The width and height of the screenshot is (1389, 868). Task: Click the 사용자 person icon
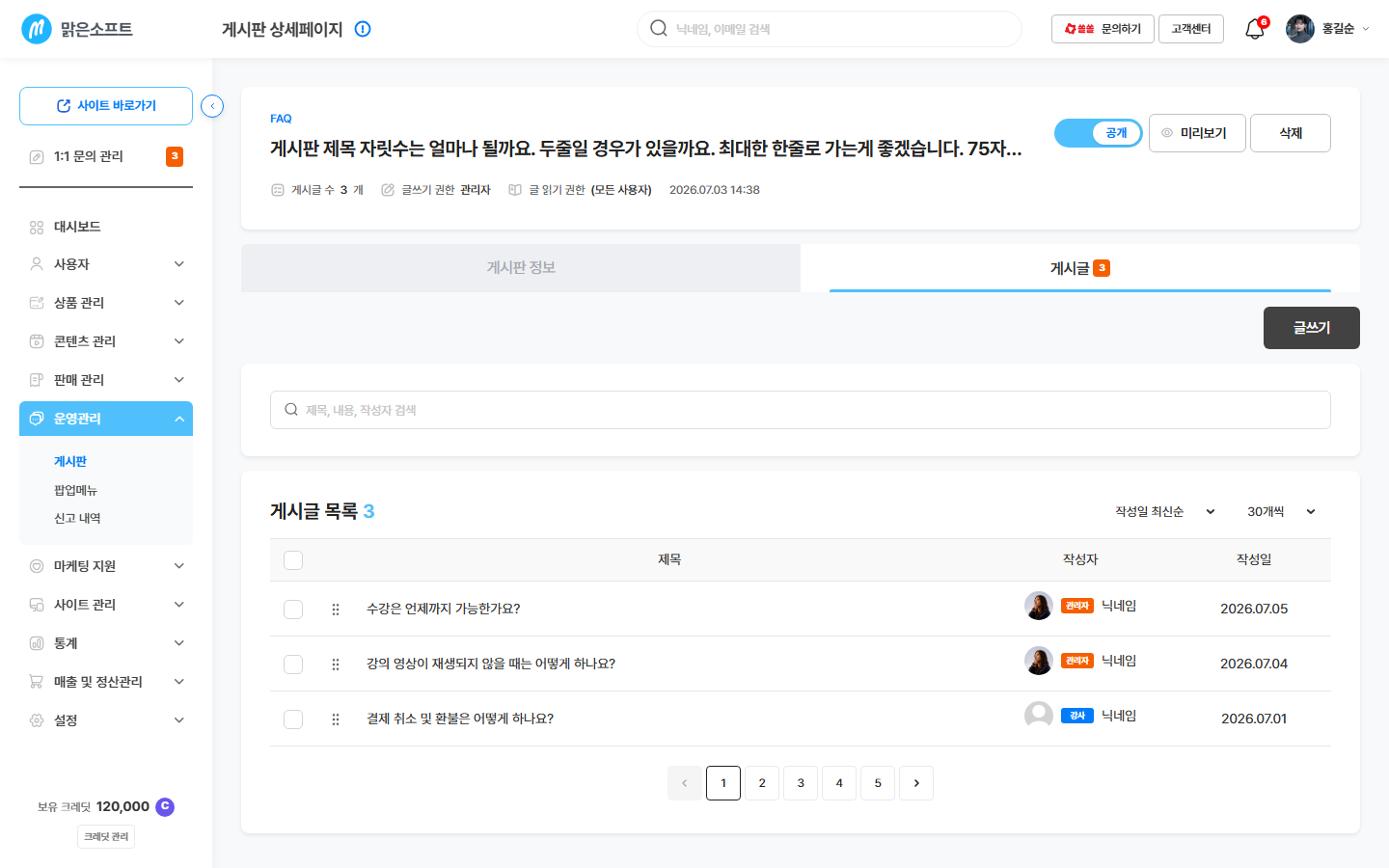pos(37,264)
